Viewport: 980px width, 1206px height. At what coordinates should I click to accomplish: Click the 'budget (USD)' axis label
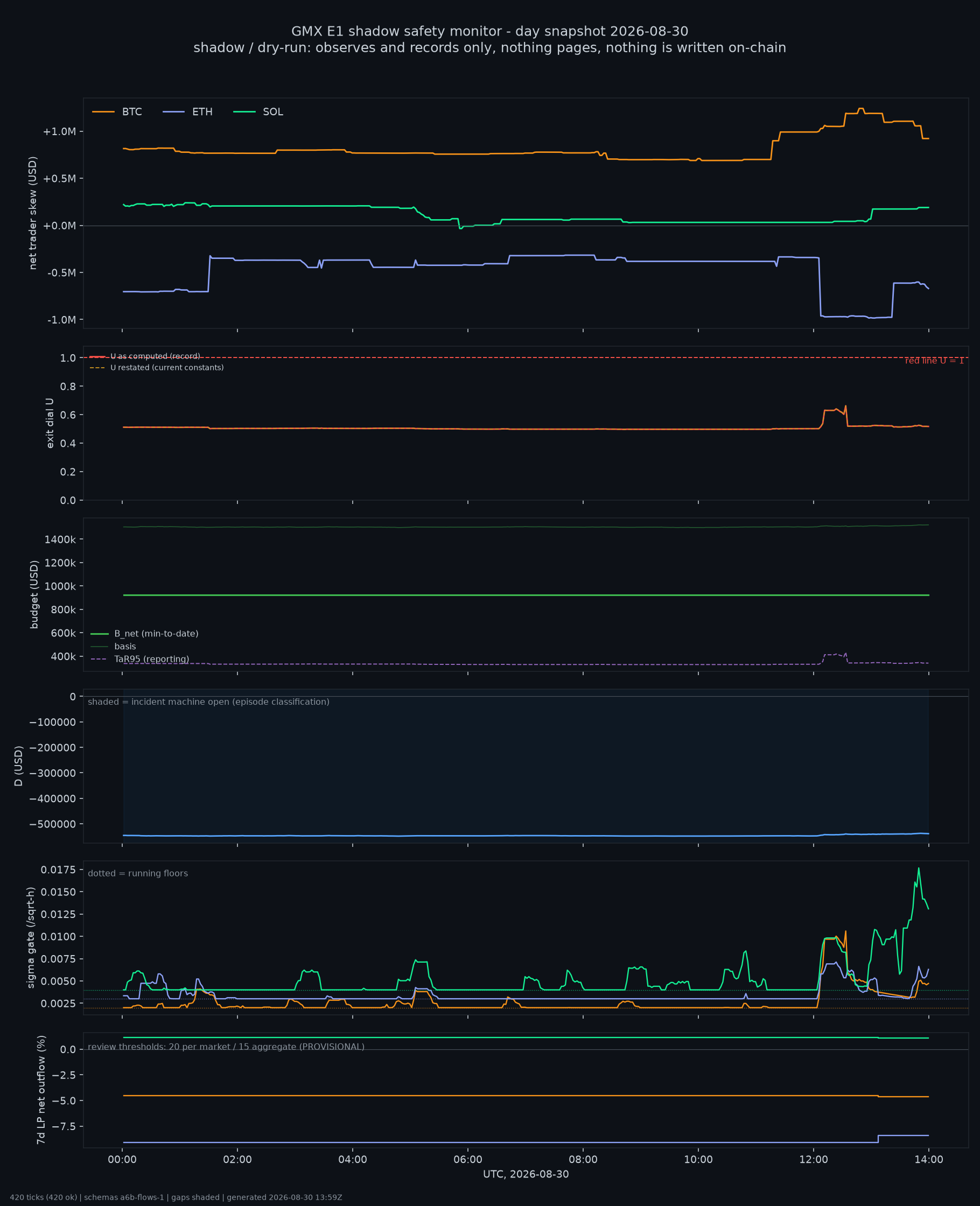point(34,594)
